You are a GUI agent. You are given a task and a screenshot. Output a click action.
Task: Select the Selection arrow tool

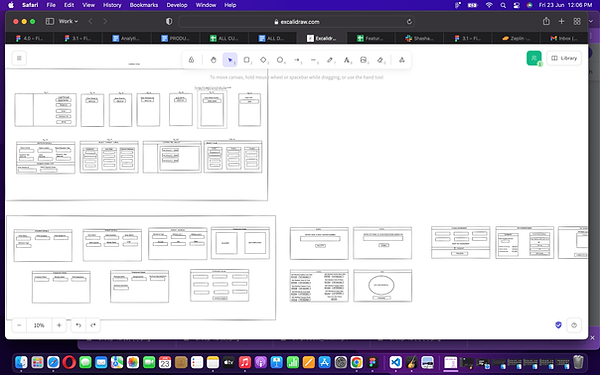[x=230, y=60]
